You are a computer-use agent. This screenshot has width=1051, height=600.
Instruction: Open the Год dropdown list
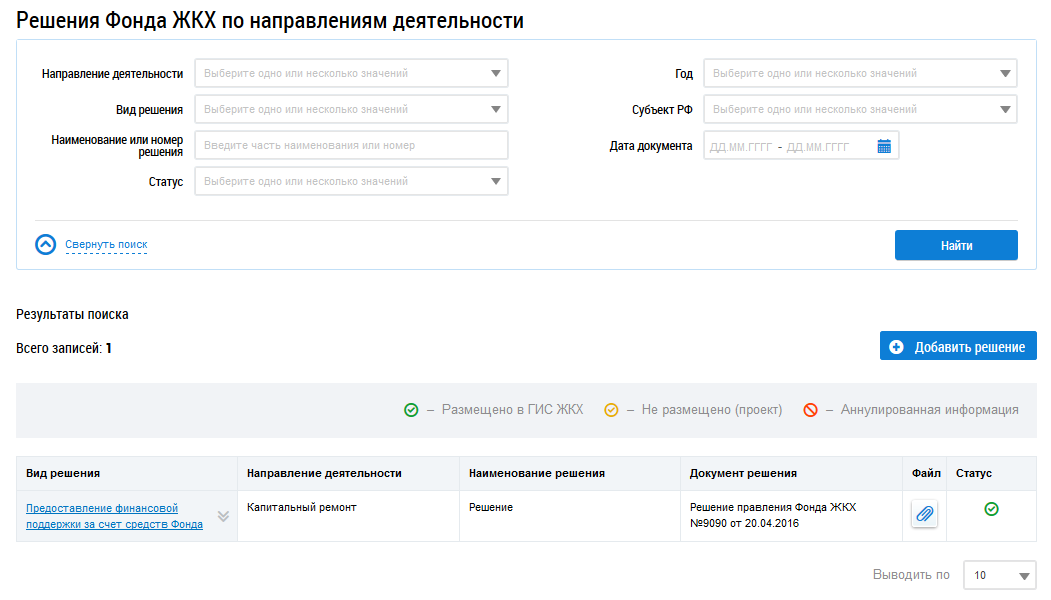click(x=860, y=73)
